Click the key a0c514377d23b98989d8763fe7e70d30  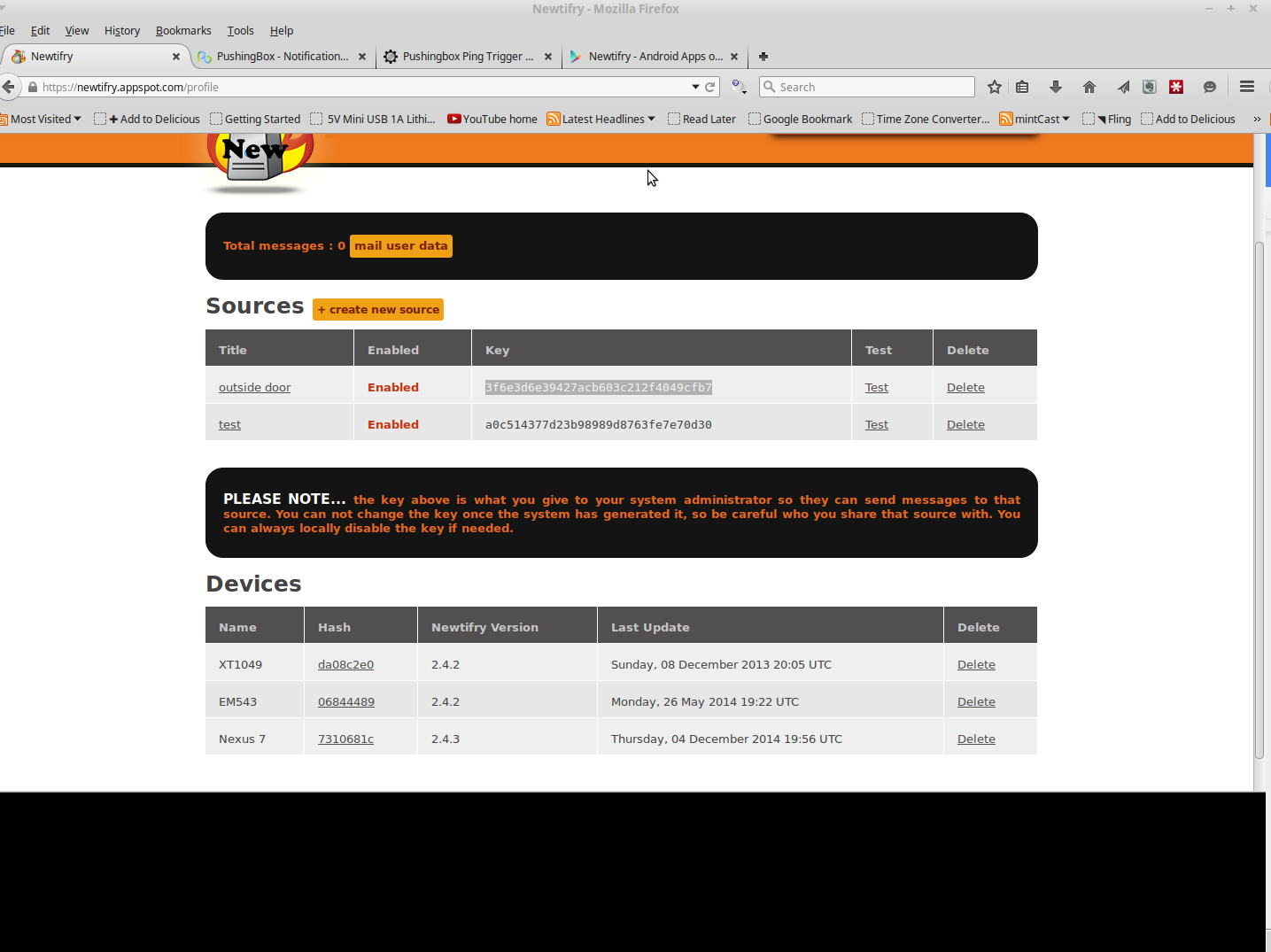click(x=598, y=425)
